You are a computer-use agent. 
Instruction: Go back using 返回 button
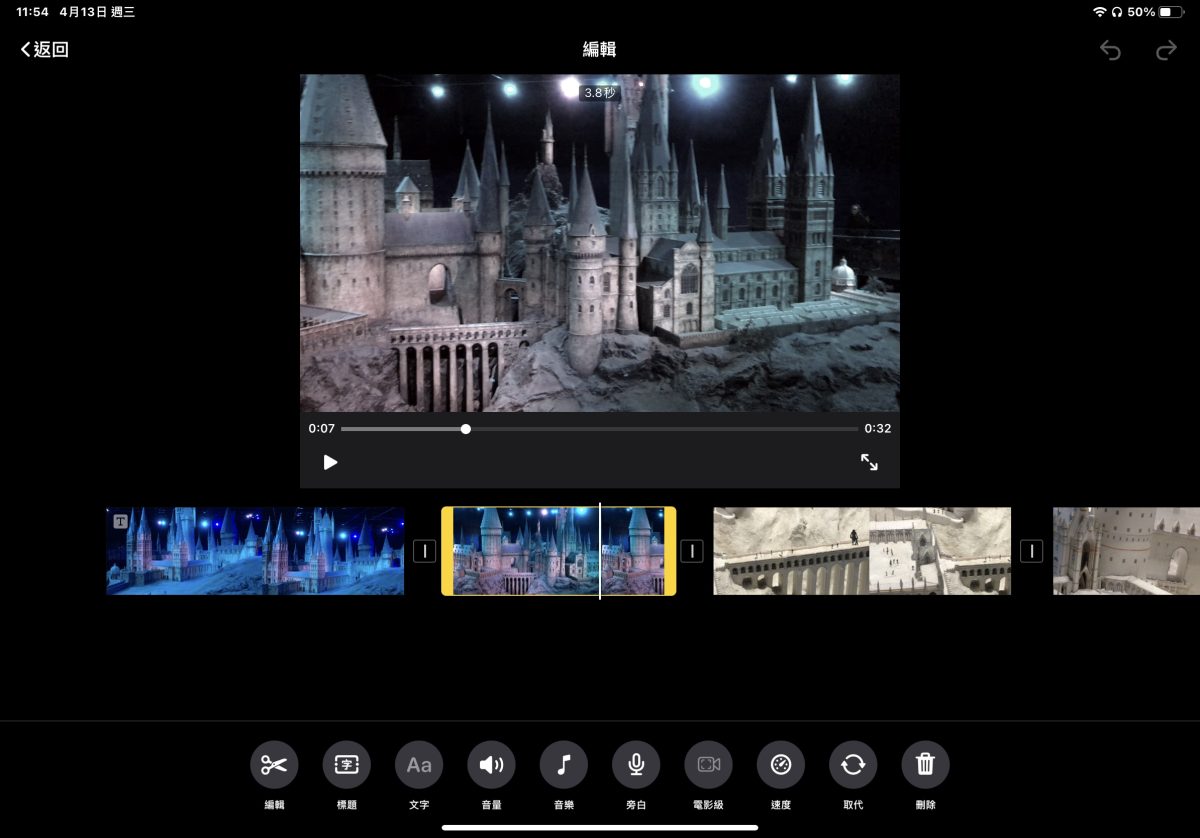click(x=44, y=50)
